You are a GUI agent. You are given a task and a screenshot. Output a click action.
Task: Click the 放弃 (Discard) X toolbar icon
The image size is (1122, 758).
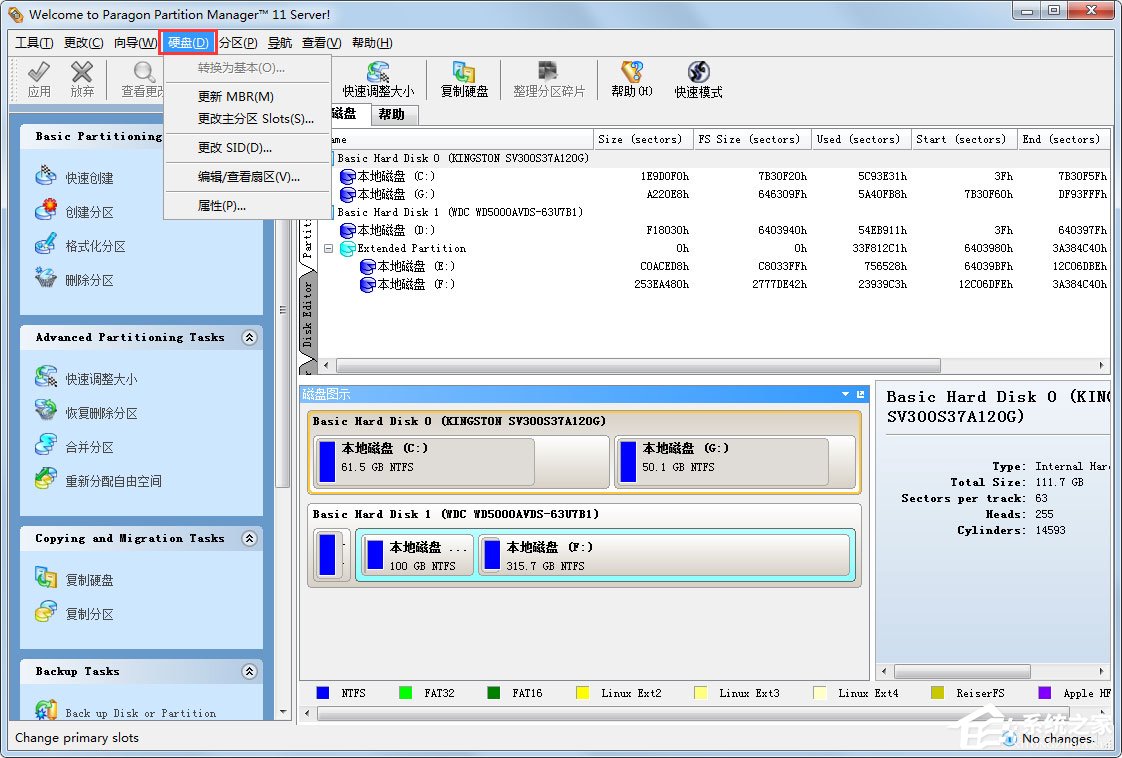click(x=82, y=72)
